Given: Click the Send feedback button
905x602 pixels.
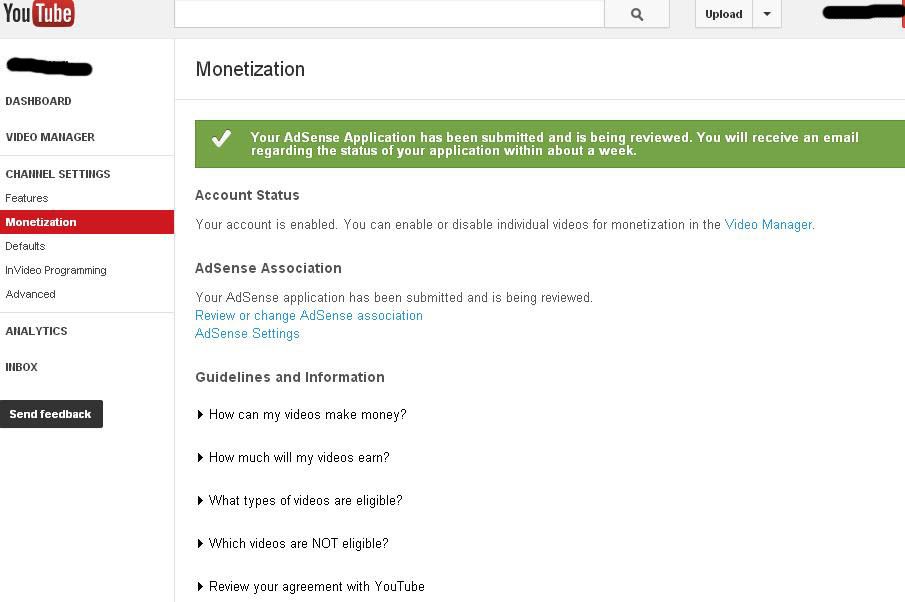Looking at the screenshot, I should pyautogui.click(x=51, y=414).
